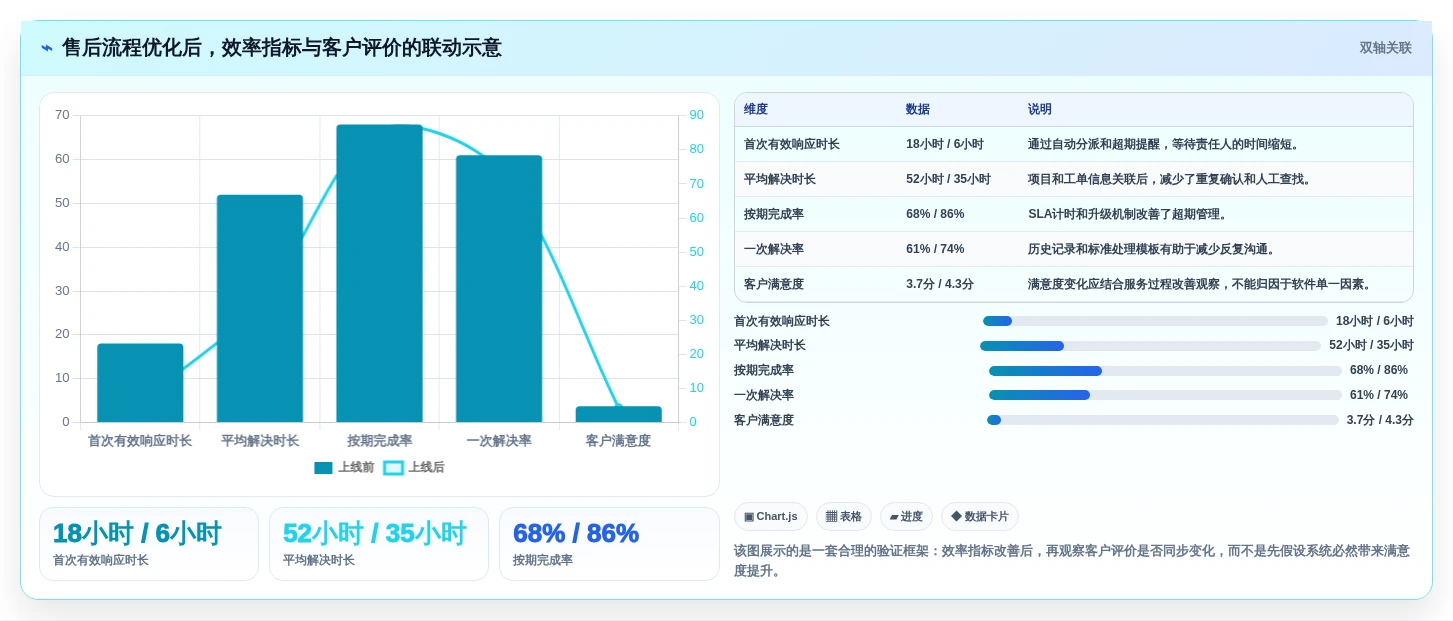This screenshot has height=621, width=1453.
Task: Click table value 3.7分 / 4.3分
Action: tap(940, 284)
